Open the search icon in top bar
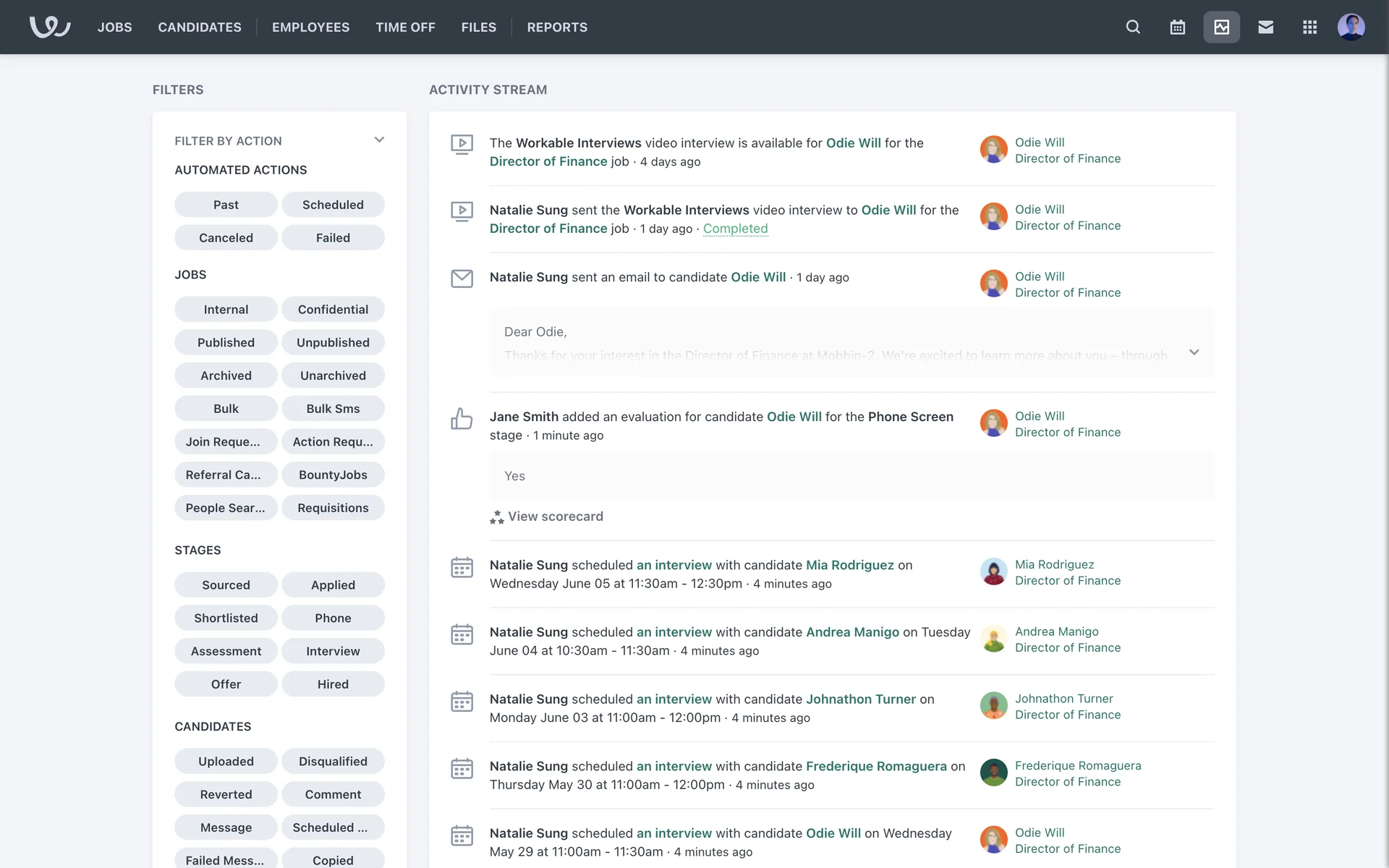This screenshot has width=1389, height=868. click(1133, 27)
